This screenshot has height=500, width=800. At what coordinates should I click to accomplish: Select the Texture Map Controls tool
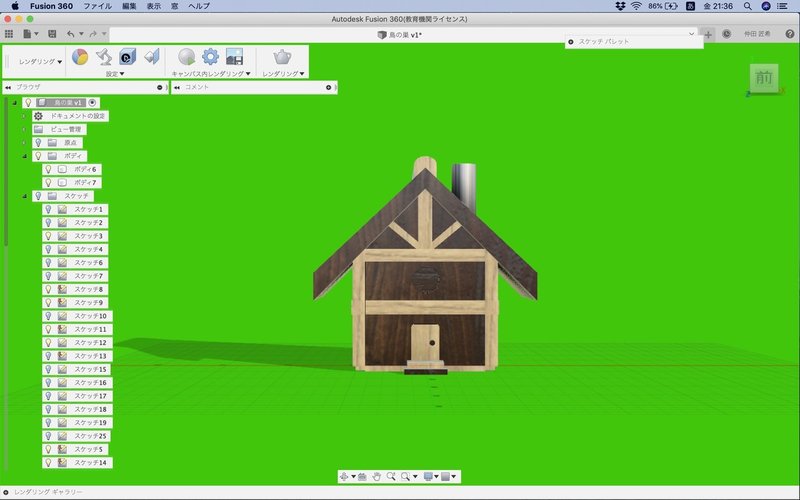(152, 57)
